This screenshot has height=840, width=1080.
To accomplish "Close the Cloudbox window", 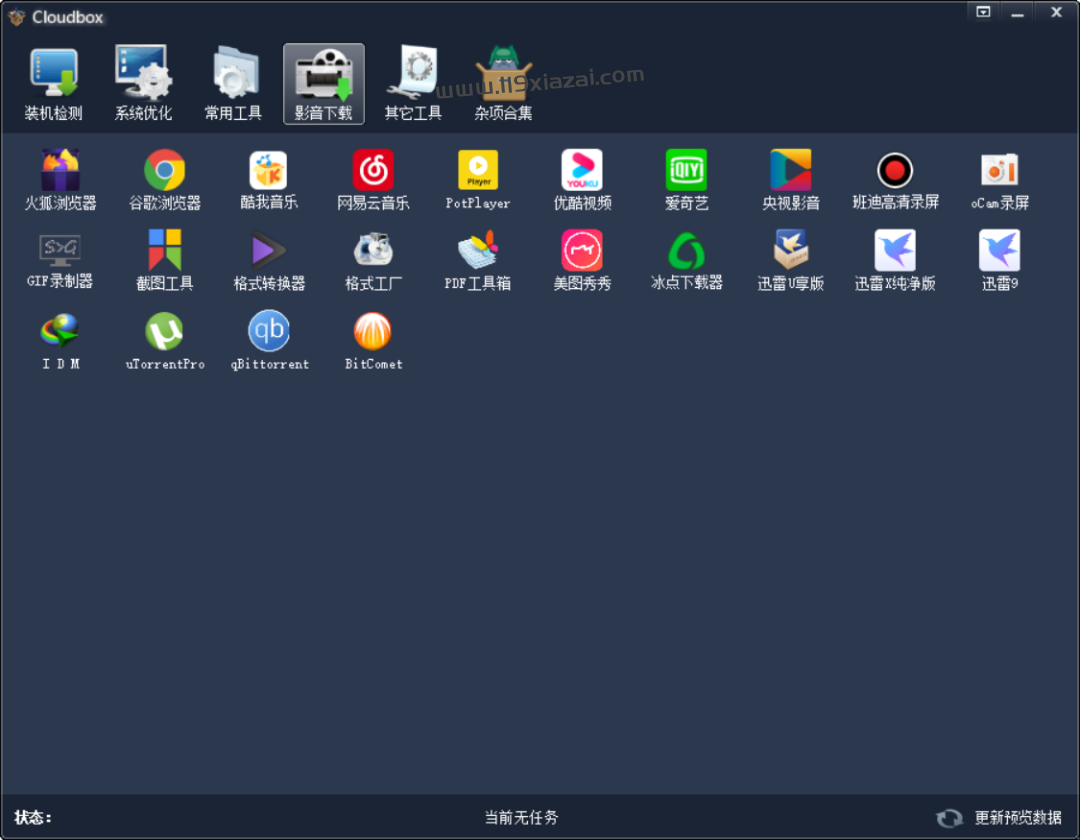I will click(x=1056, y=12).
